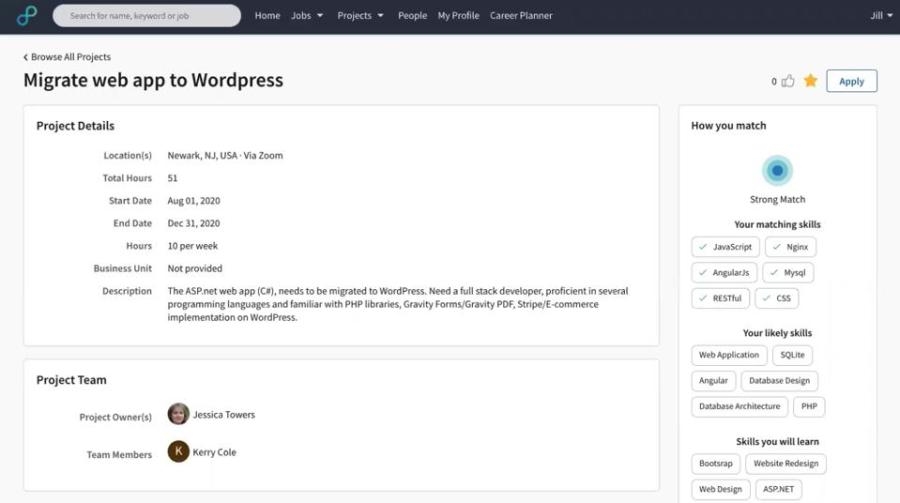The image size is (900, 503).
Task: Click the Website Redesign skill tag
Action: coord(786,463)
